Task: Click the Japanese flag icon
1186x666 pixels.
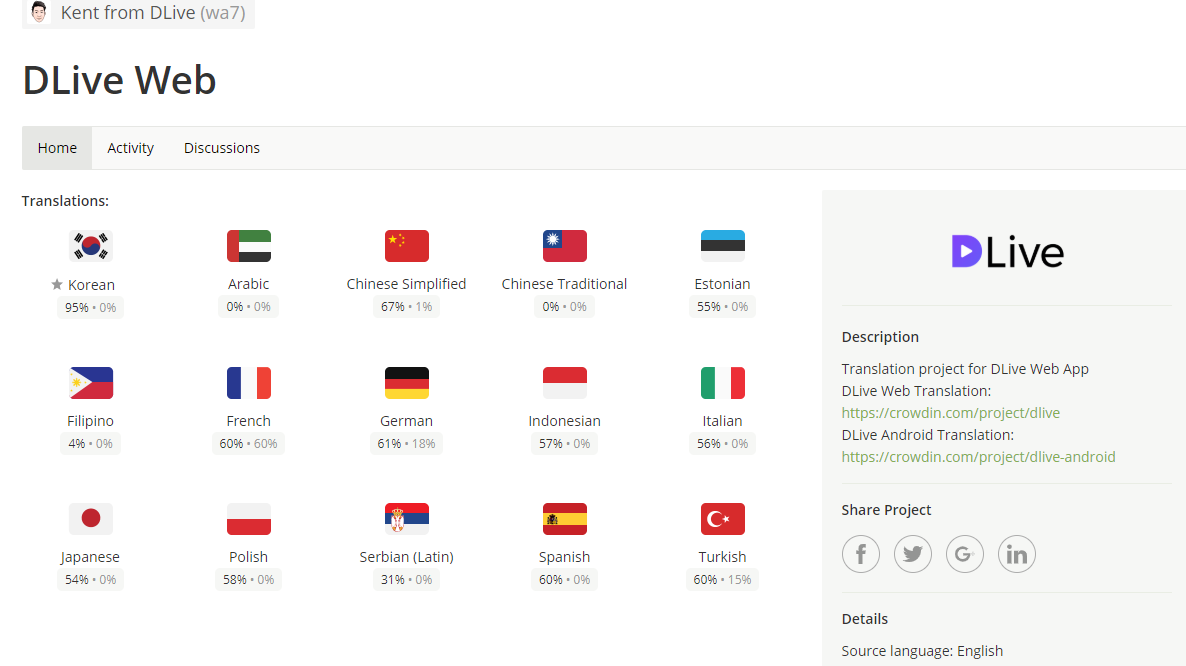Action: pyautogui.click(x=91, y=519)
